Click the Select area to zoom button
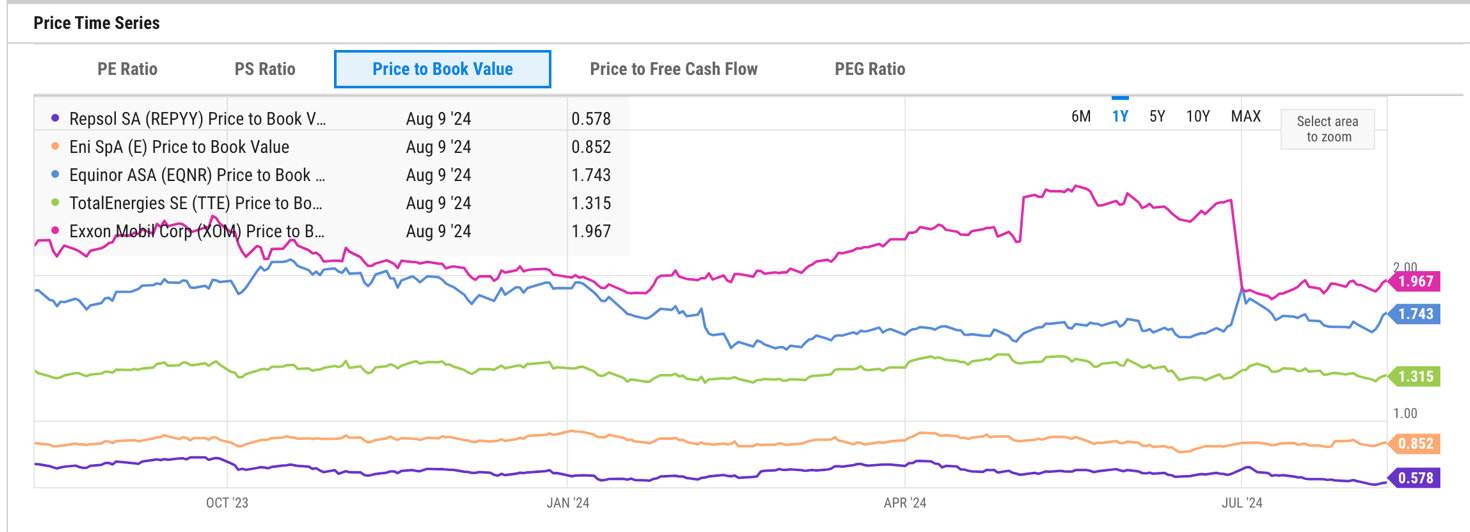 click(x=1328, y=129)
